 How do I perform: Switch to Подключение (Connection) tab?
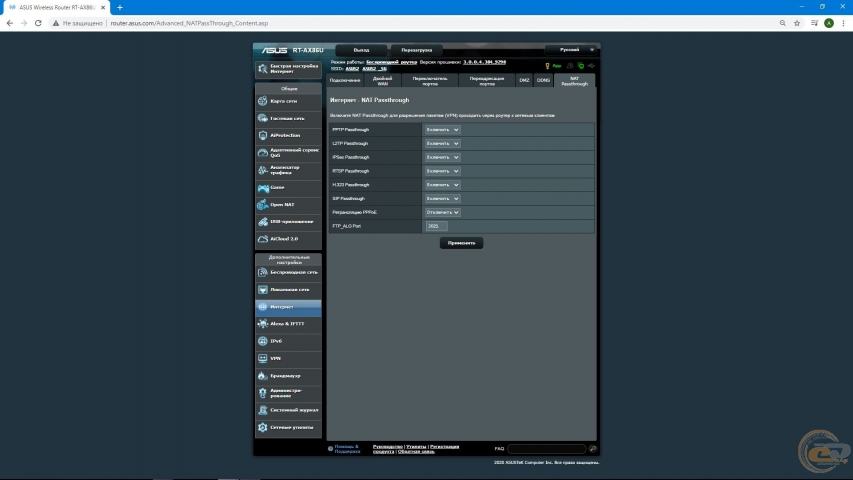click(345, 81)
